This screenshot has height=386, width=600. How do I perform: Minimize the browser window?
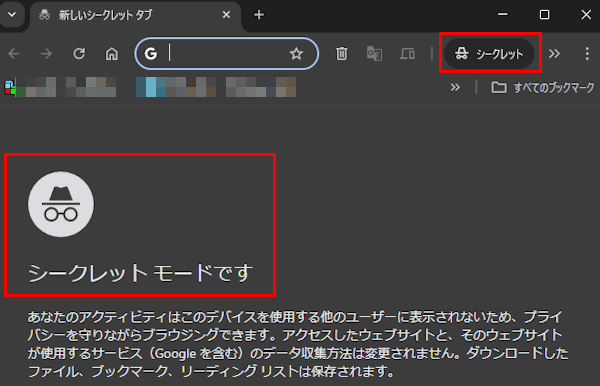click(x=503, y=15)
